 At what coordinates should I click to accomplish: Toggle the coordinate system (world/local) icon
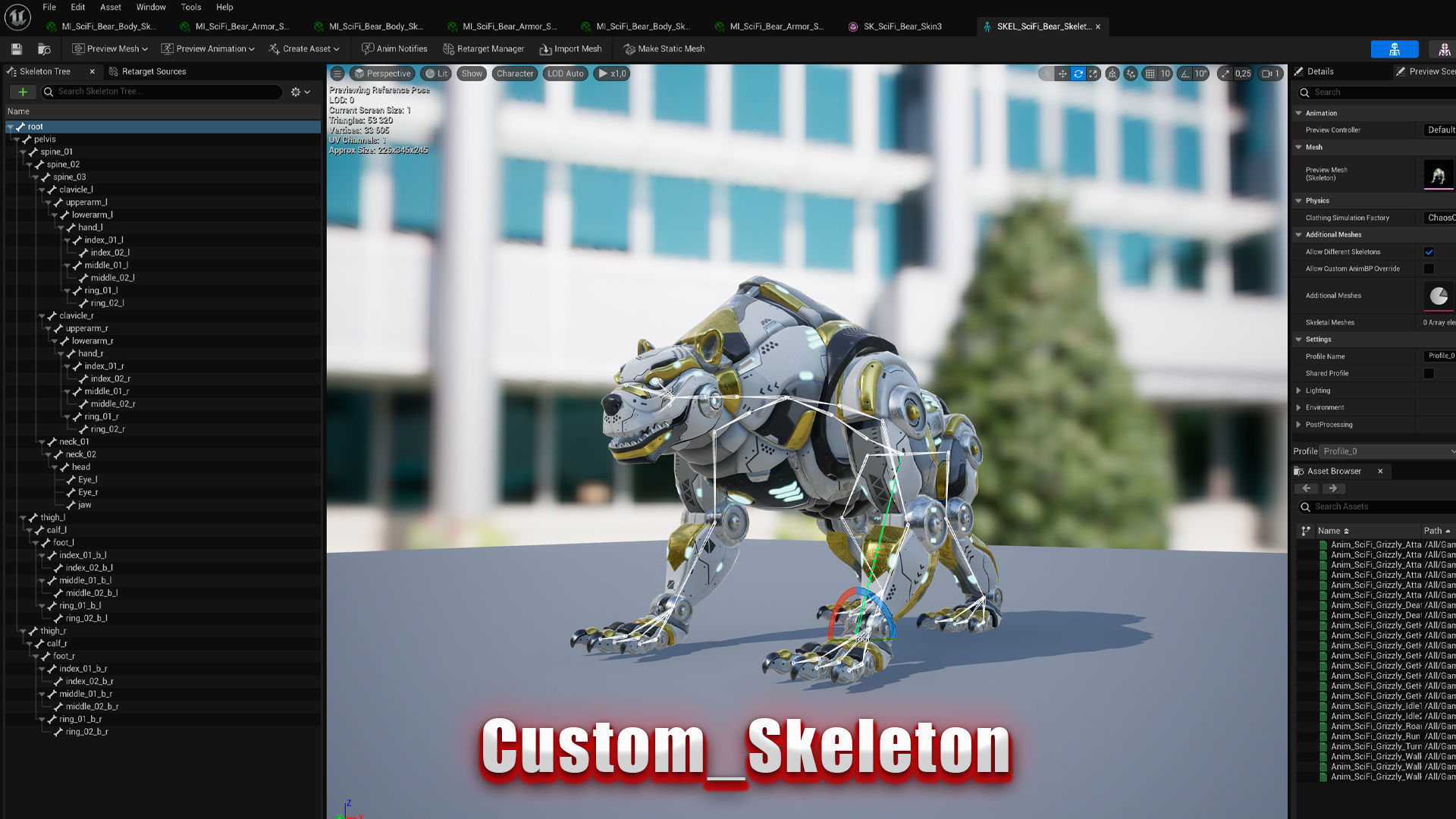pyautogui.click(x=1112, y=74)
